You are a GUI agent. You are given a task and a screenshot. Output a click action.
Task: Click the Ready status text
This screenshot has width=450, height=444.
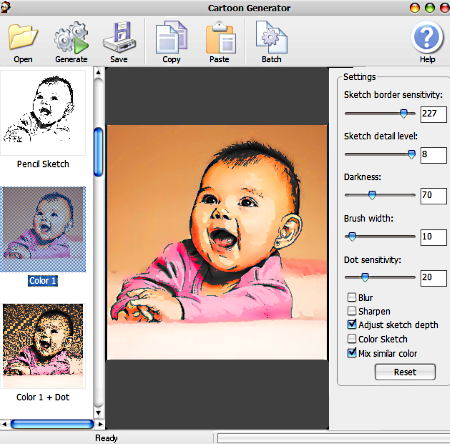coord(106,438)
